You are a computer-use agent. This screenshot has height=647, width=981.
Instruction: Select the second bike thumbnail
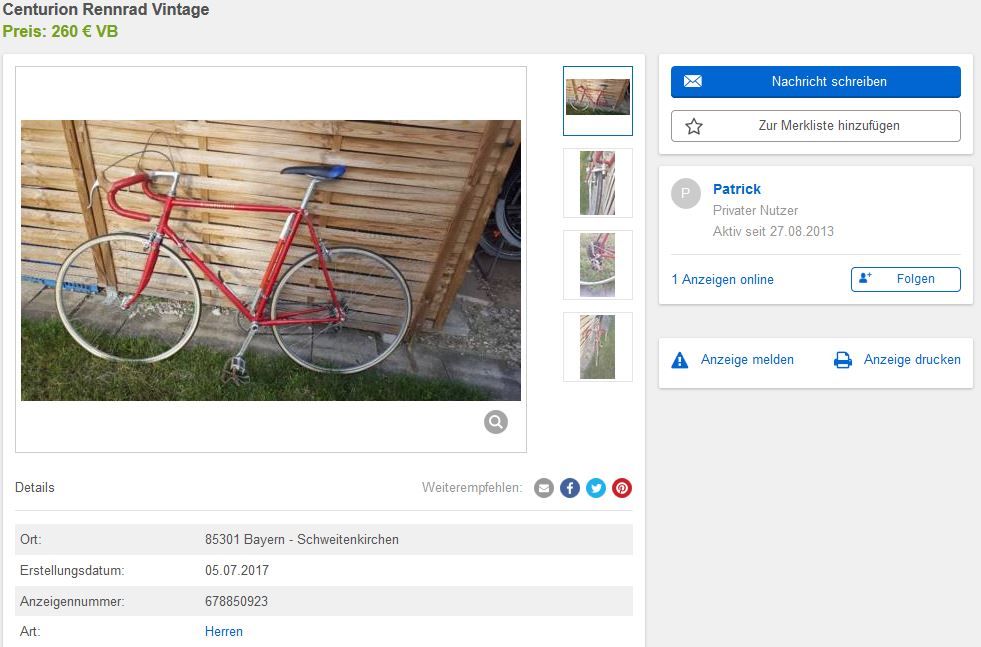597,183
